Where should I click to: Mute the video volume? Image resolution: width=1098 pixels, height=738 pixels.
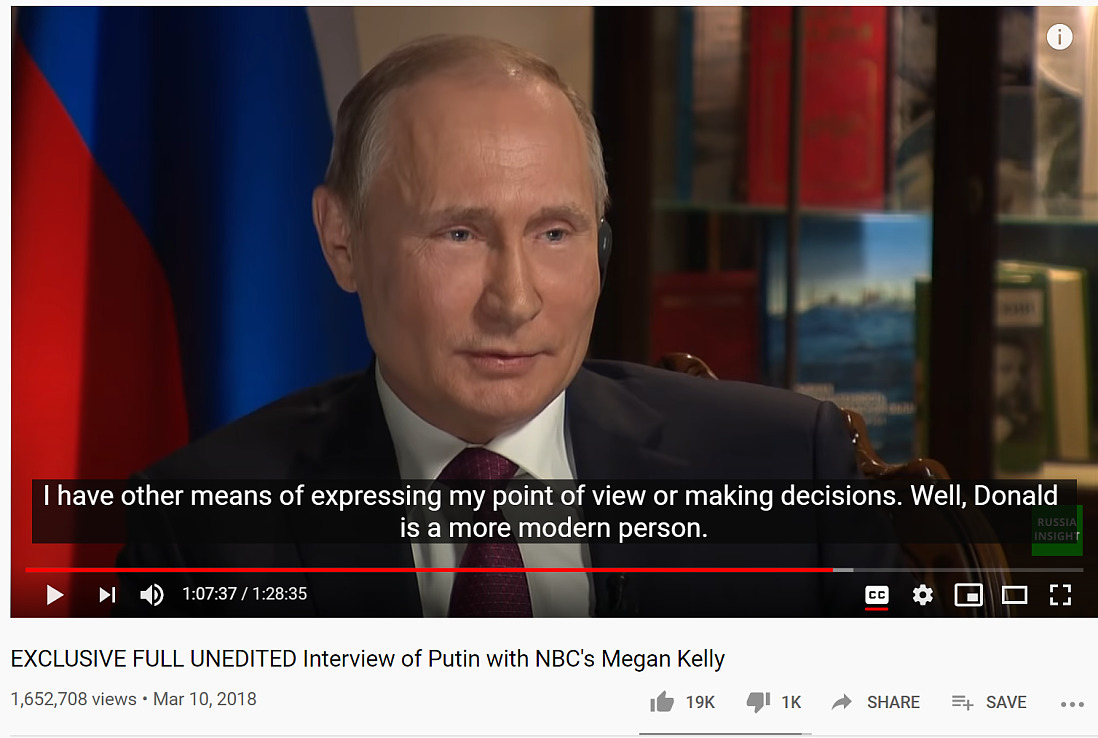click(x=151, y=595)
